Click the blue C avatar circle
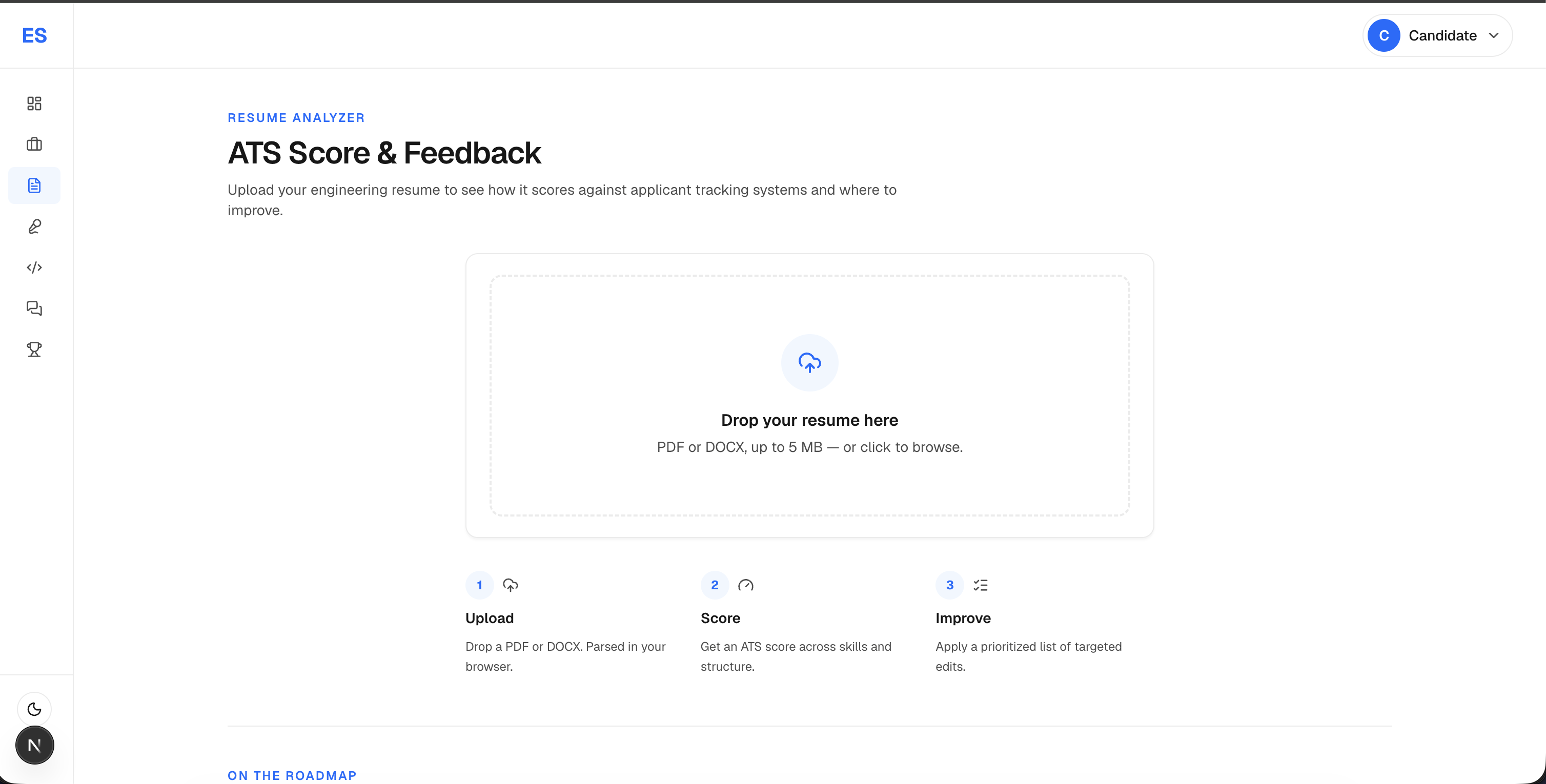The height and width of the screenshot is (784, 1546). (x=1384, y=35)
